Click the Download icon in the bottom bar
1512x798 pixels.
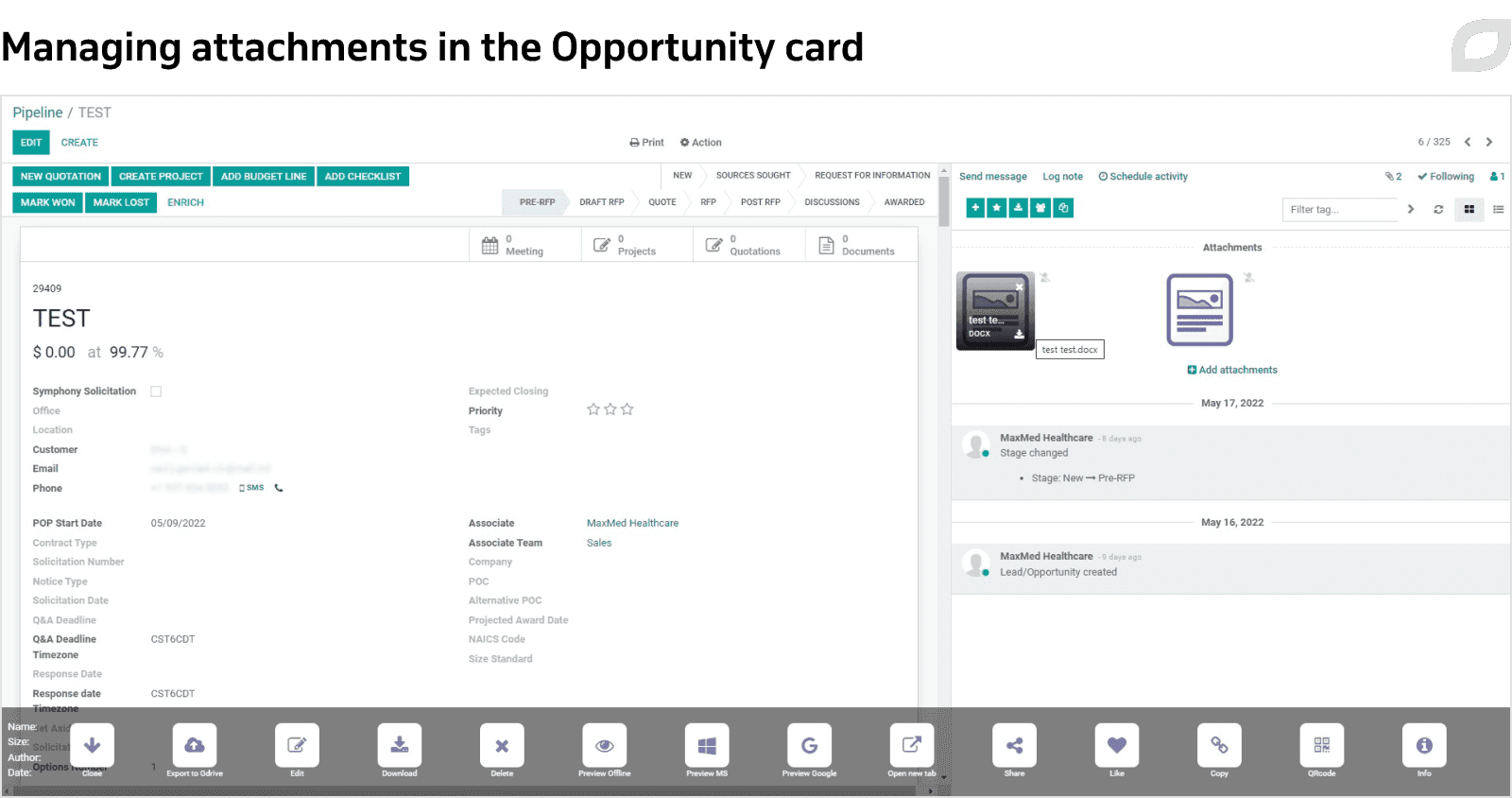click(400, 745)
